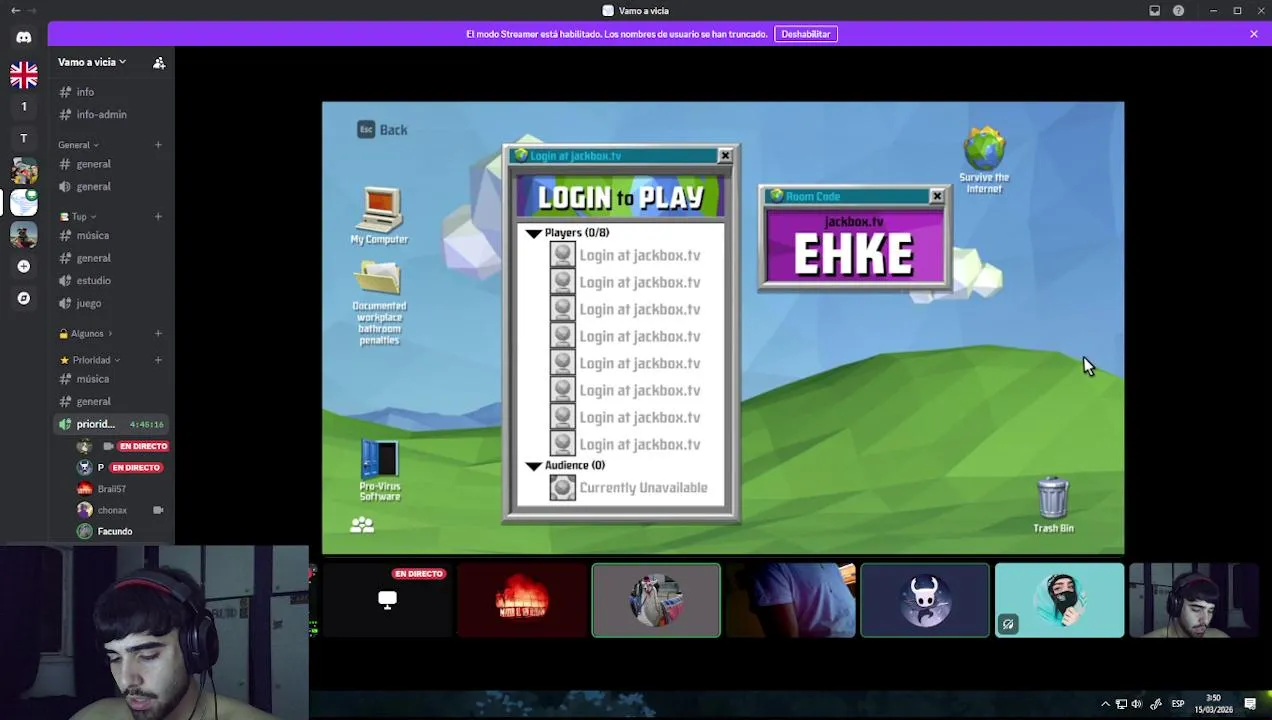This screenshot has height=720, width=1272.
Task: Select user P streaming in voice list
Action: point(120,467)
